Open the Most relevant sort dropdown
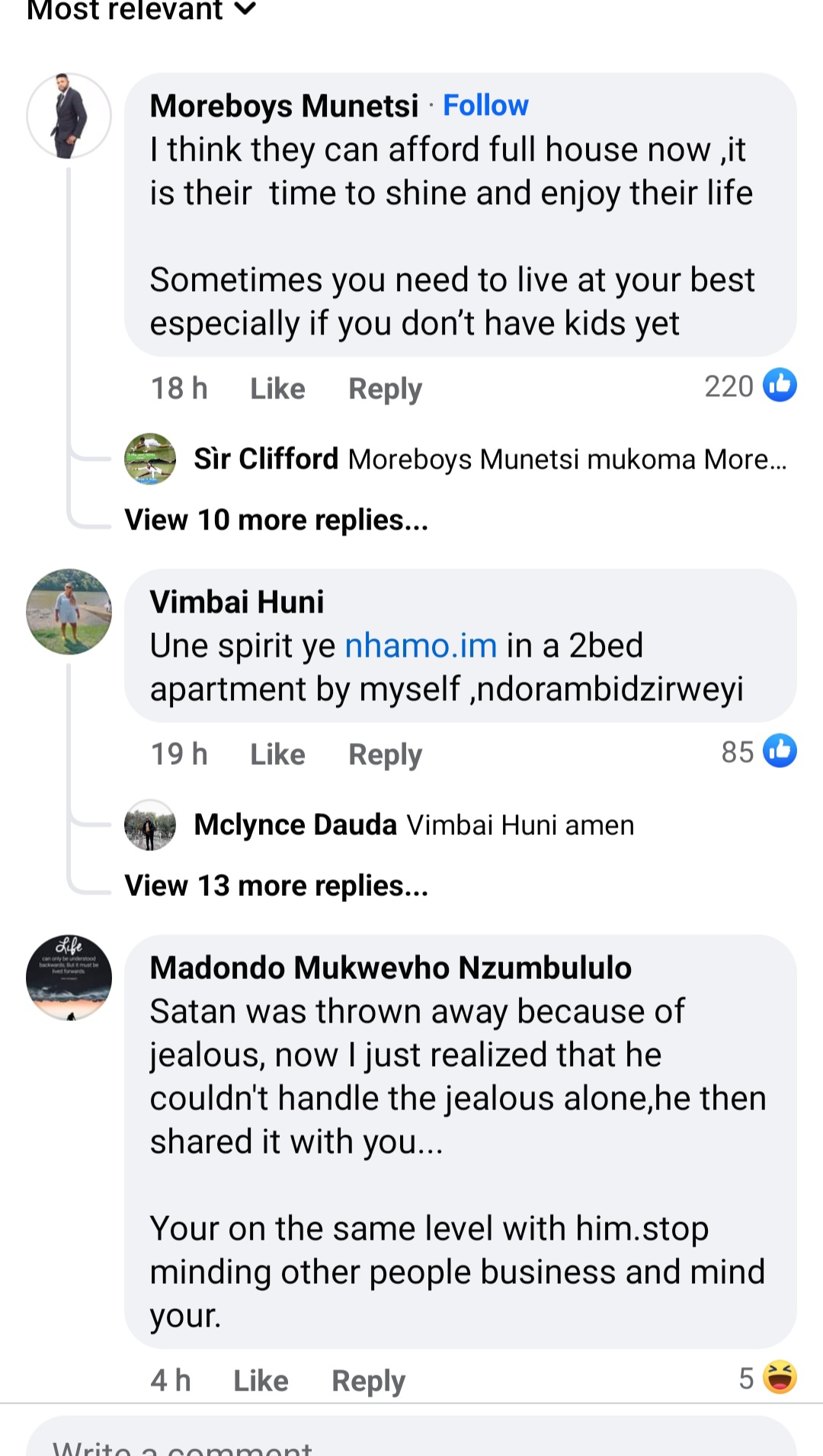The width and height of the screenshot is (823, 1456). pos(141,11)
